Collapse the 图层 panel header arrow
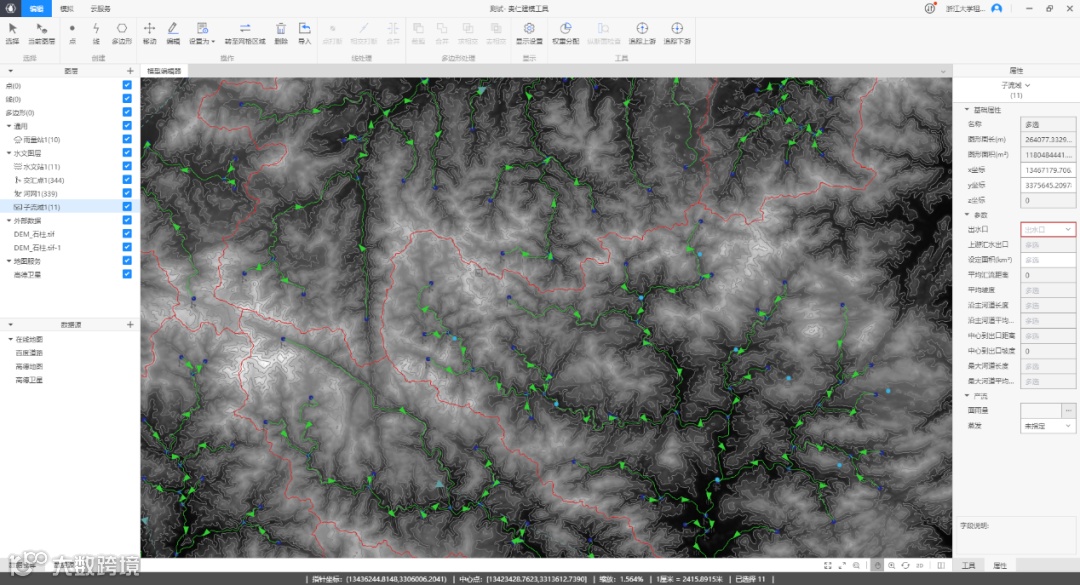1080x585 pixels. coord(10,71)
